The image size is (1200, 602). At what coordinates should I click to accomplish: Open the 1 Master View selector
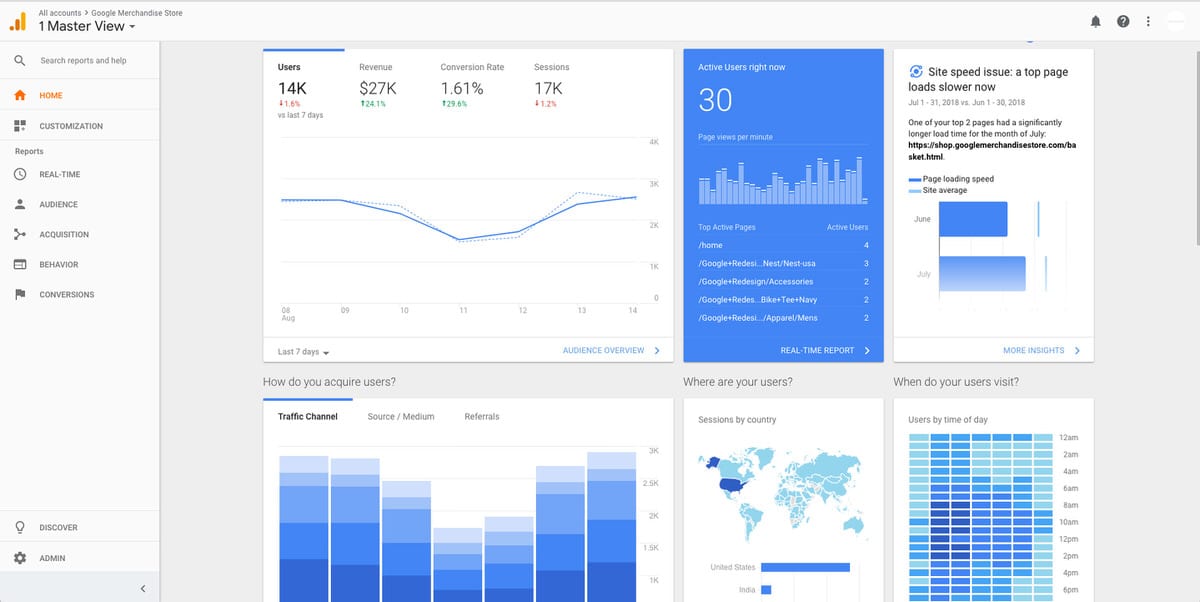point(85,26)
